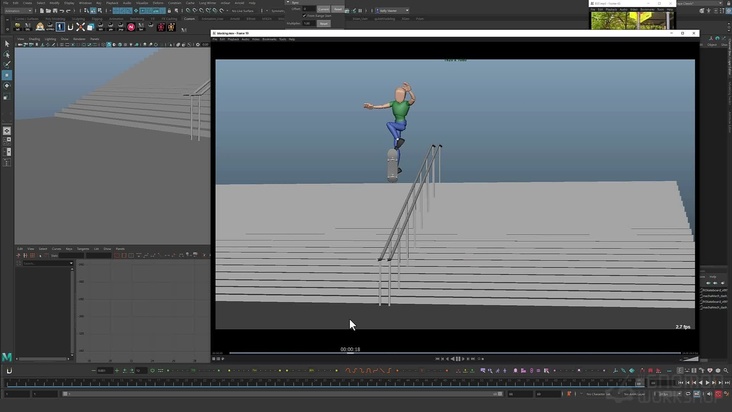
Task: Switch to the Custom shelf tab
Action: (x=189, y=19)
